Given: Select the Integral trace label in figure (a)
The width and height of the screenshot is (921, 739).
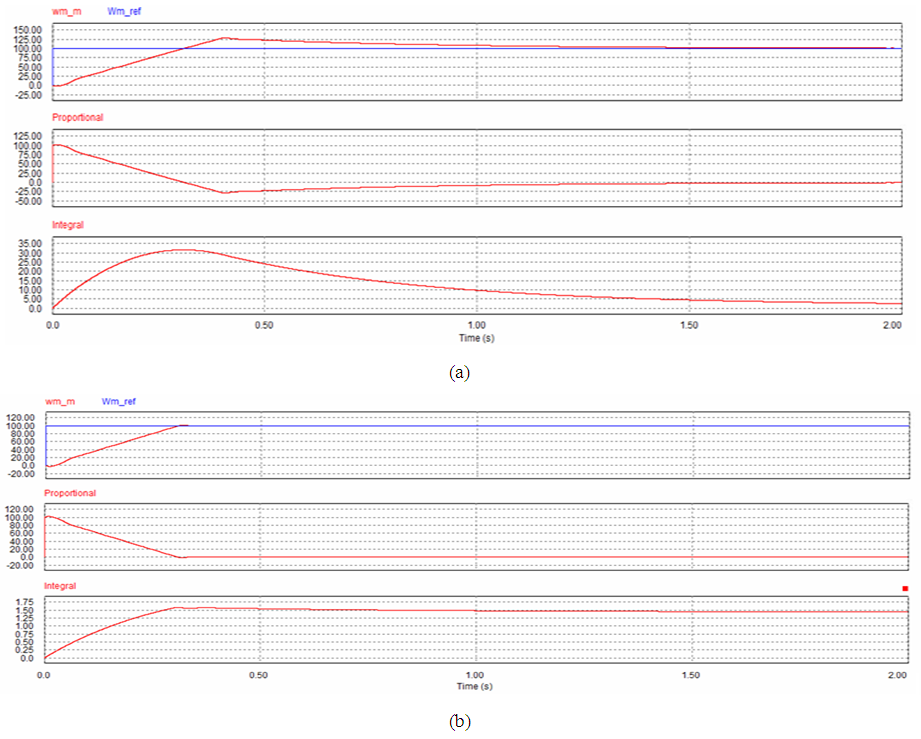Looking at the screenshot, I should [68, 226].
